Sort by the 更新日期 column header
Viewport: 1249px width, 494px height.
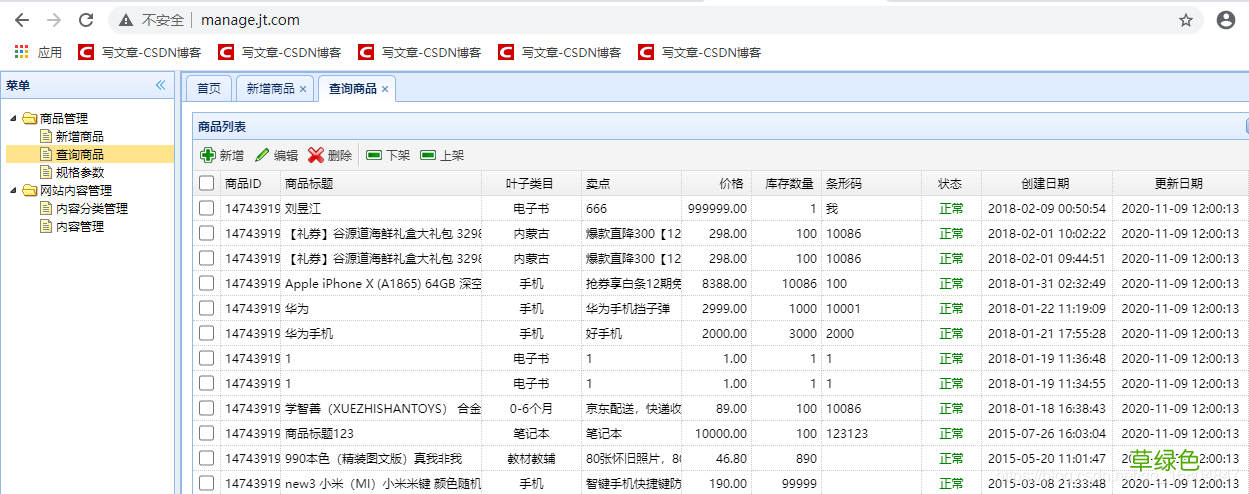pyautogui.click(x=1179, y=183)
